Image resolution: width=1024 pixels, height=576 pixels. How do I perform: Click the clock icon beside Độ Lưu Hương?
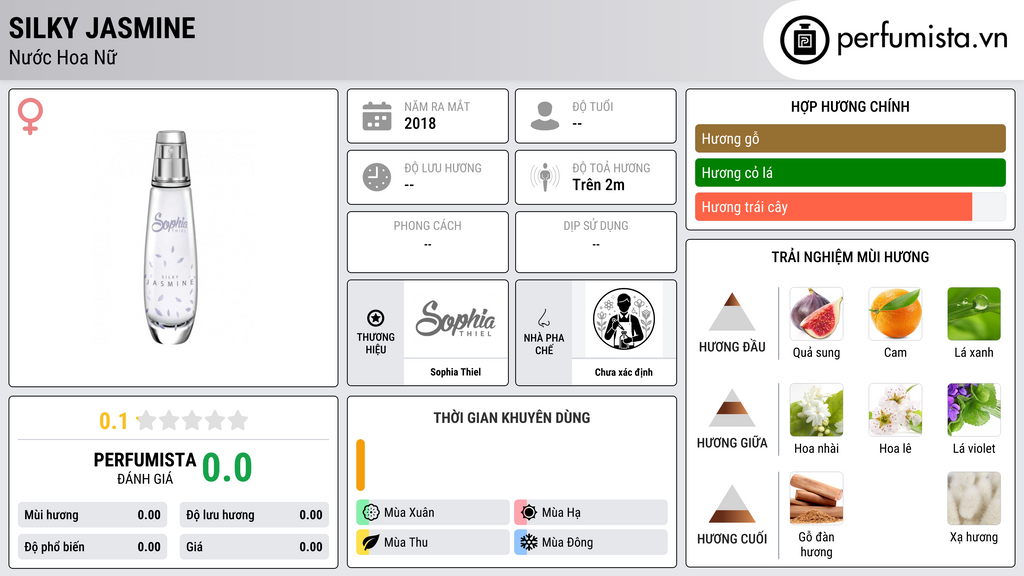click(377, 177)
